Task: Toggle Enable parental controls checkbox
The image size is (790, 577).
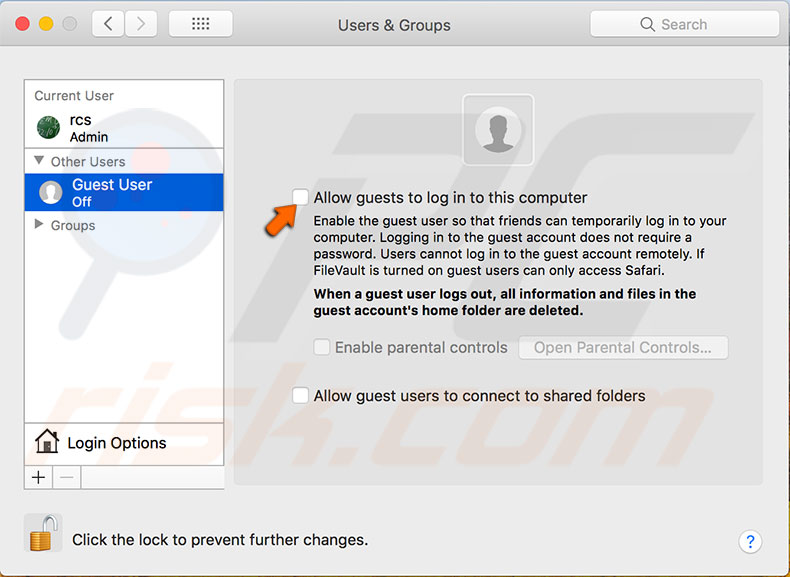Action: 321,348
